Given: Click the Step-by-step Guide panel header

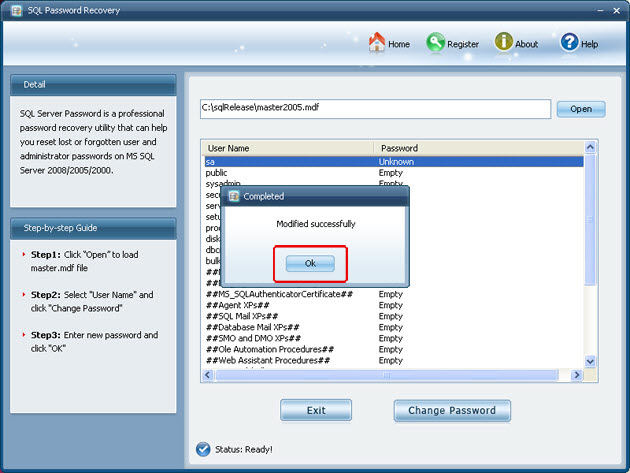Looking at the screenshot, I should (93, 228).
